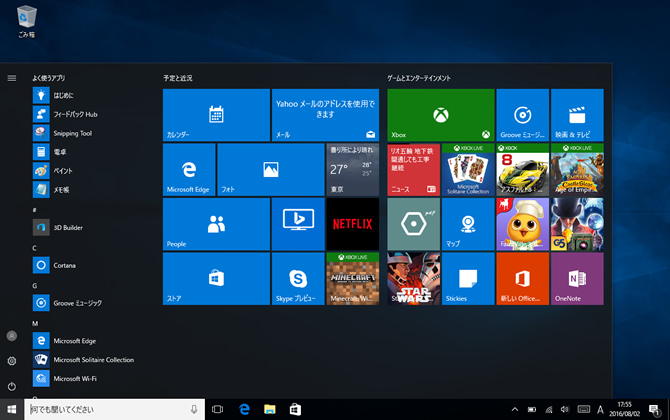This screenshot has width=670, height=420.
Task: Open 3D Builder from the app list
Action: pos(68,227)
